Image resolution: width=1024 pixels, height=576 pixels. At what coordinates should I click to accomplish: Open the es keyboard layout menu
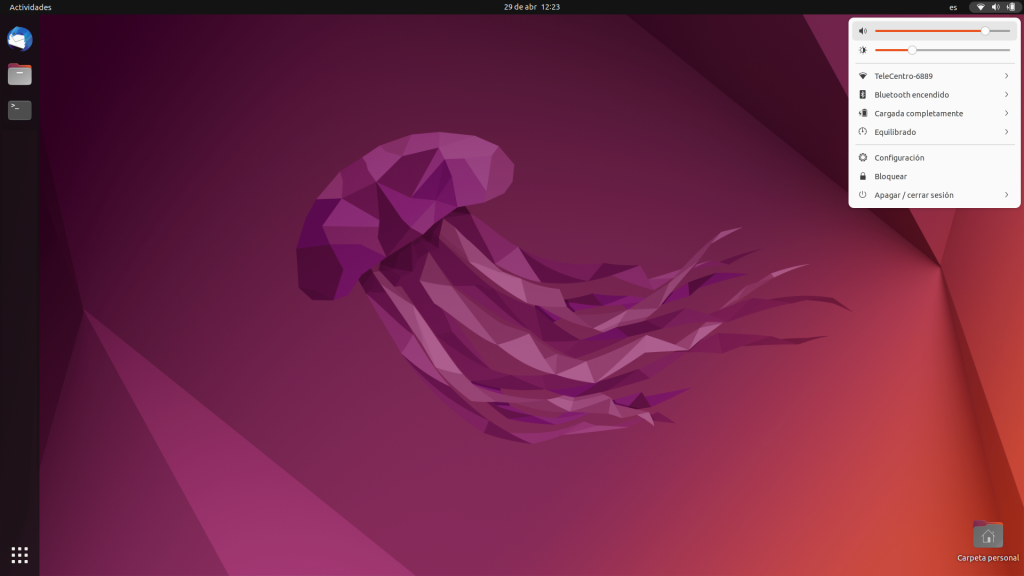[x=951, y=6]
